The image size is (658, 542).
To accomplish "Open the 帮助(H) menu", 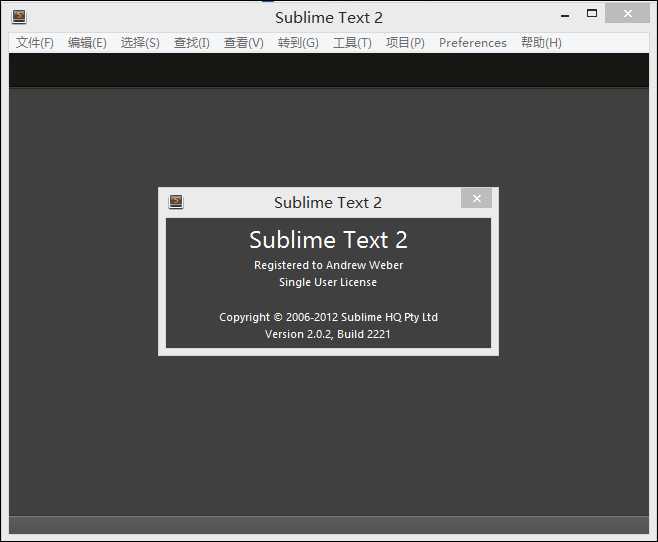I will [x=541, y=43].
